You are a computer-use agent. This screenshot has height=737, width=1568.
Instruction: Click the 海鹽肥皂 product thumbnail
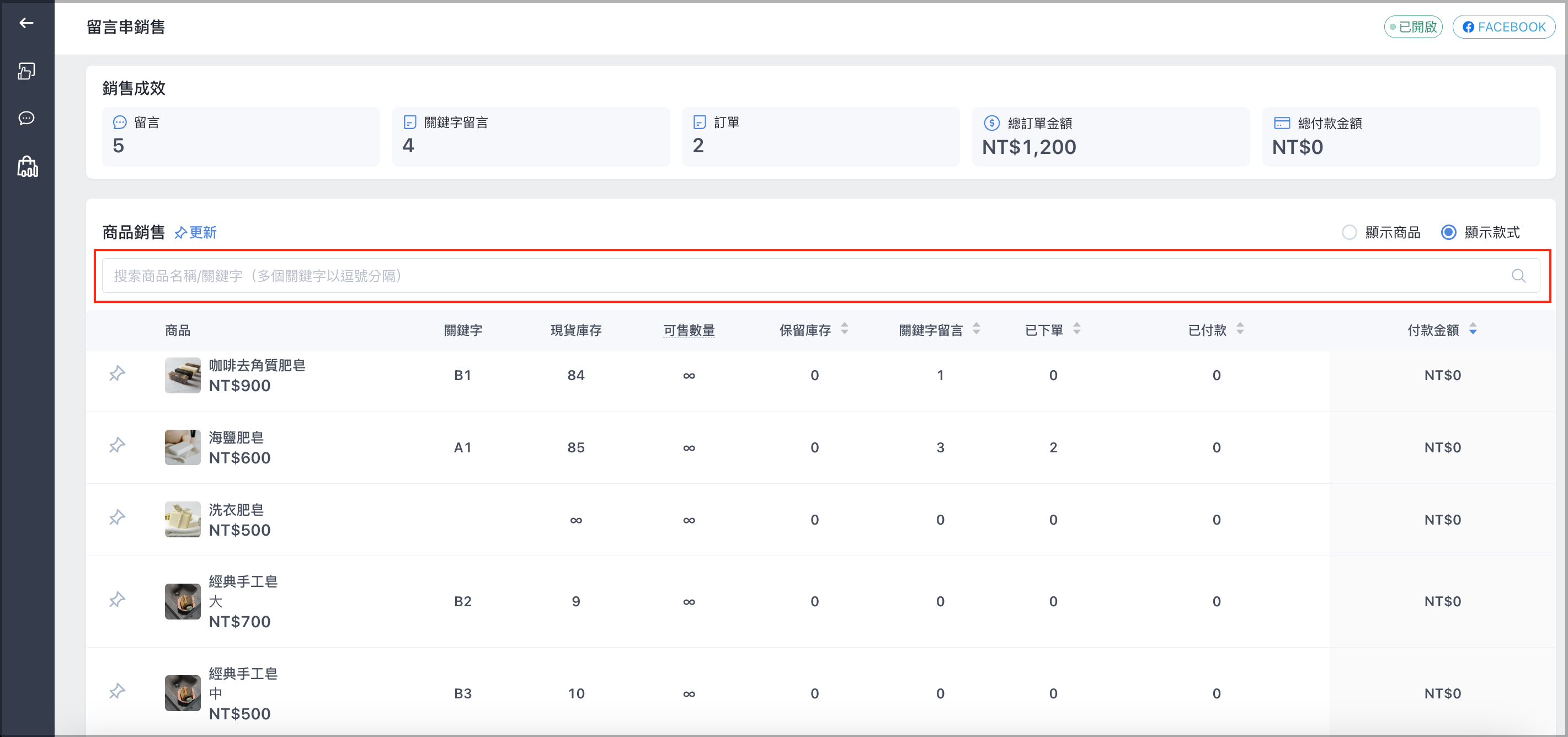coord(183,447)
